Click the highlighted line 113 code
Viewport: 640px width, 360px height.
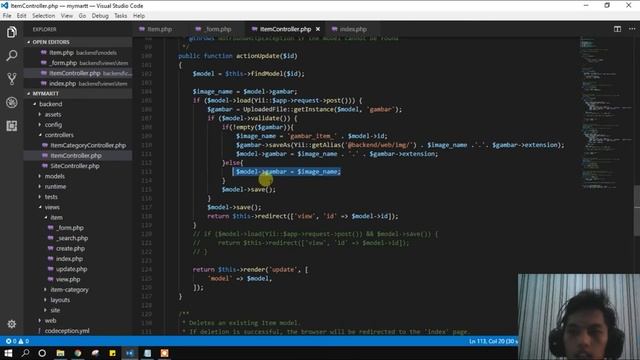287,171
